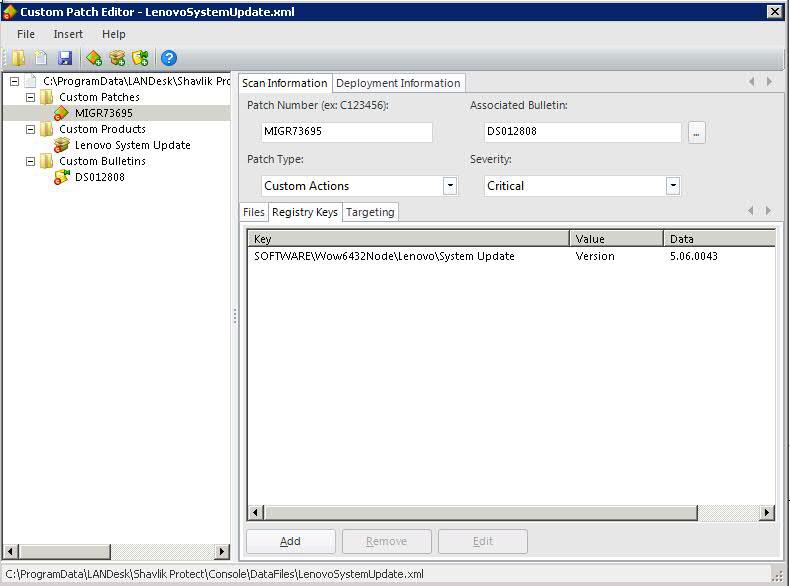This screenshot has width=790, height=586.
Task: Collapse the root file tree node
Action: click(x=15, y=81)
